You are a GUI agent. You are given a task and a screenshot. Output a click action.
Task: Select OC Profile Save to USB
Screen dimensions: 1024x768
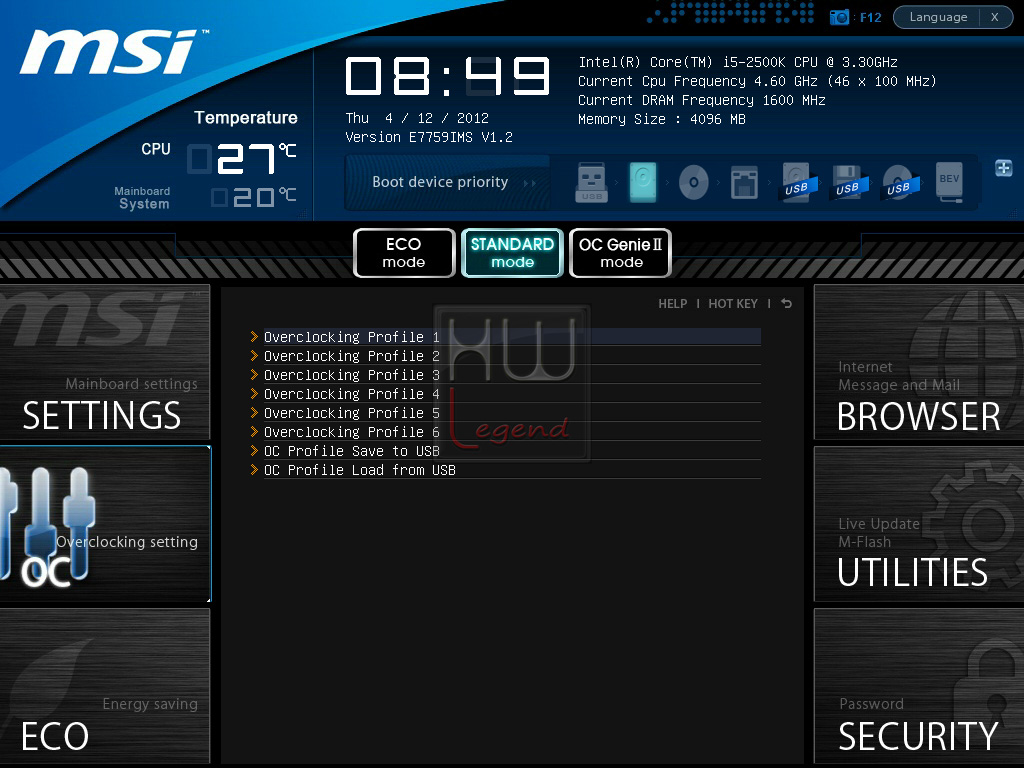512,451
